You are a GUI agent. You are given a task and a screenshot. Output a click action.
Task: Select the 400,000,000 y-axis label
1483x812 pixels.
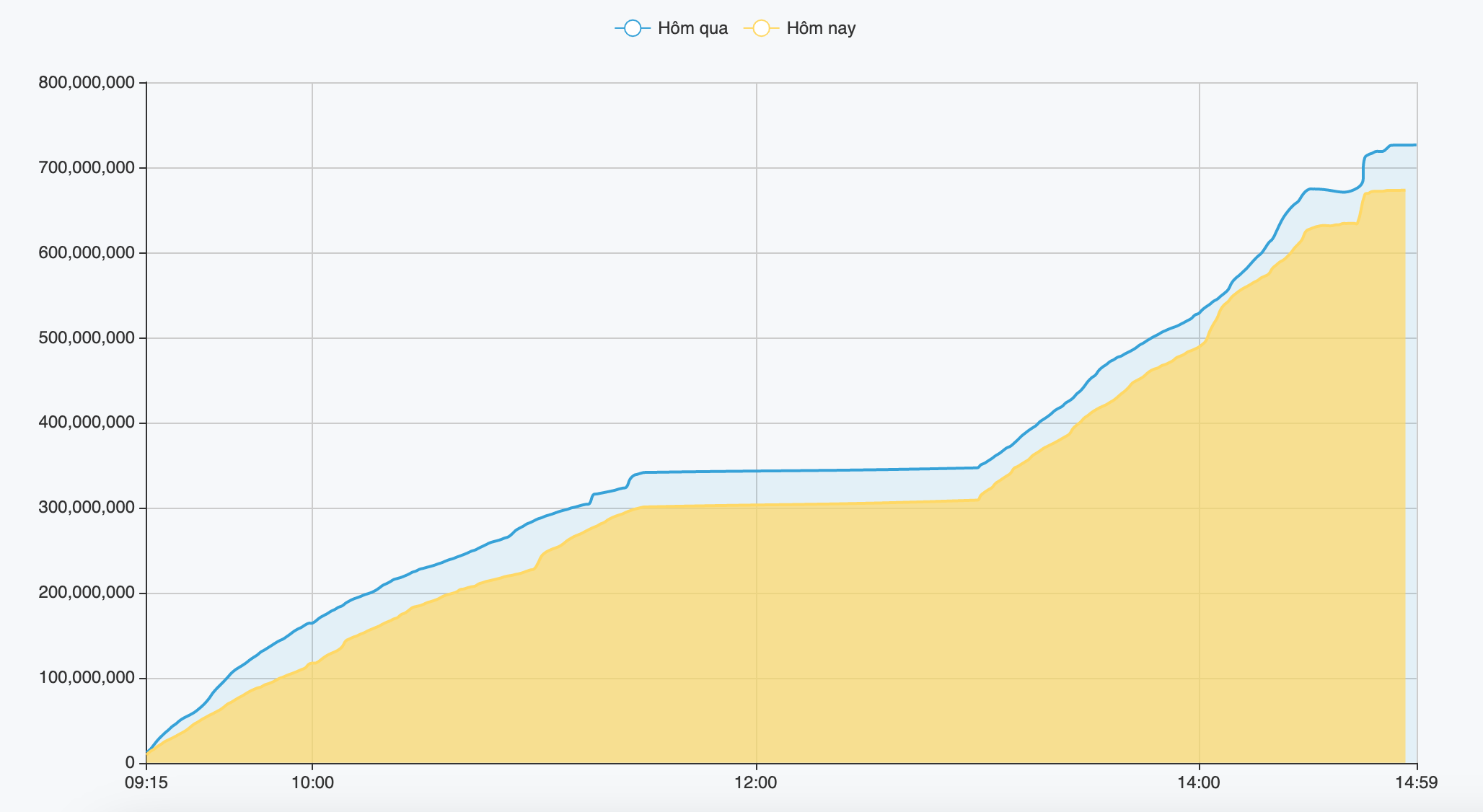point(87,423)
